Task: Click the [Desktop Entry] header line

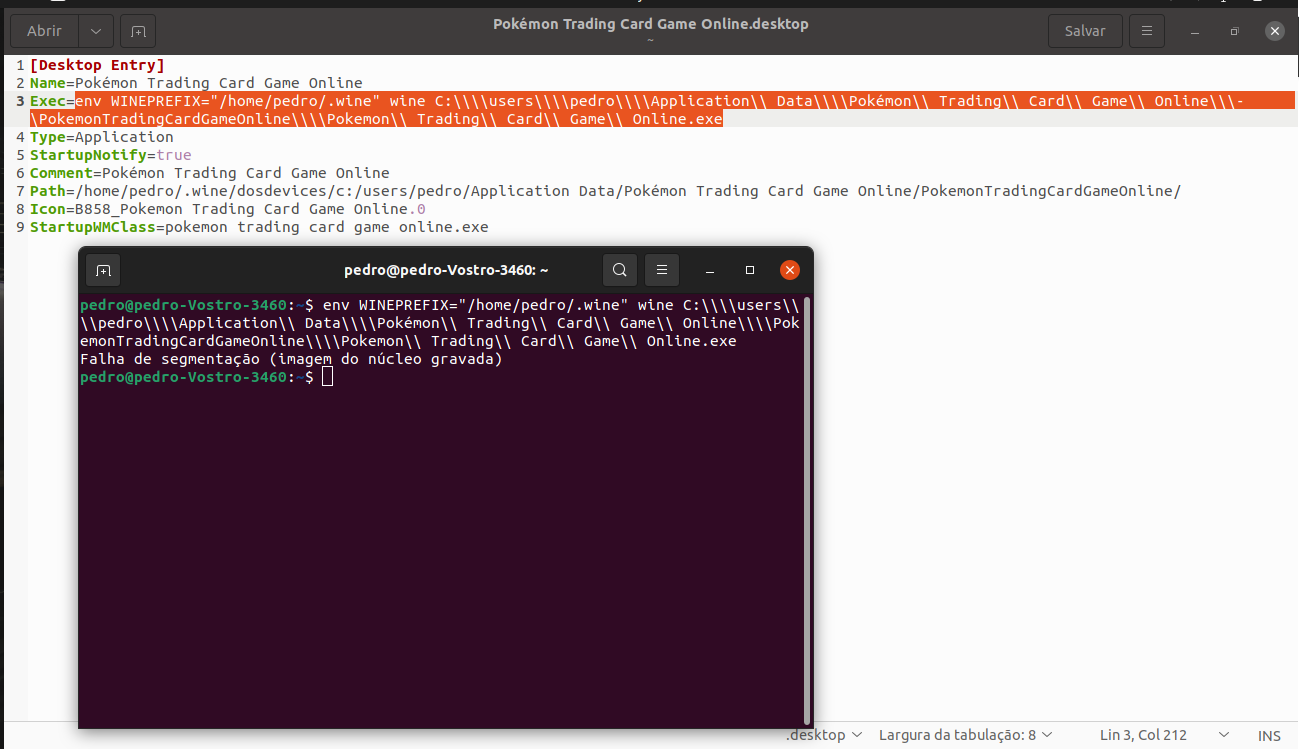Action: point(97,65)
